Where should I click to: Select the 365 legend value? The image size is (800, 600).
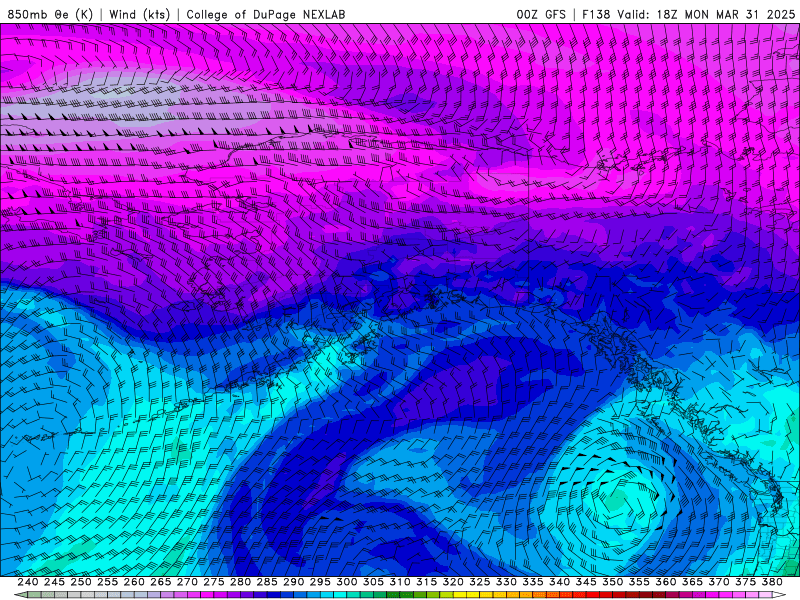click(692, 582)
